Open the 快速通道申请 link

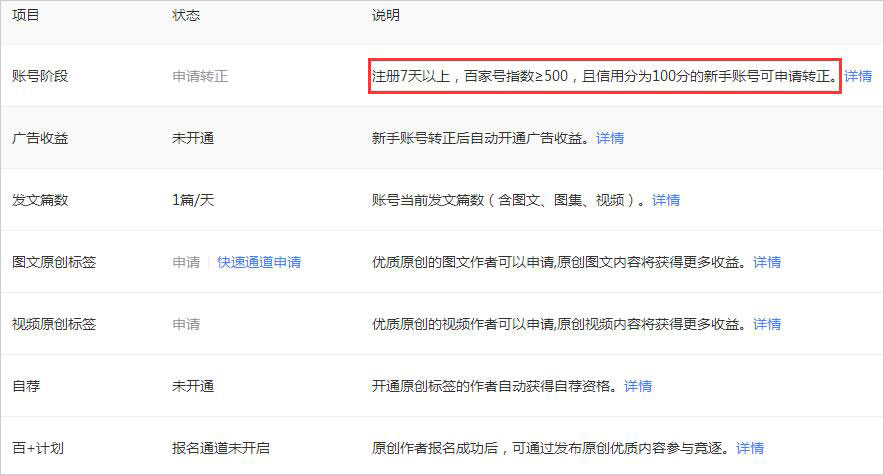[x=259, y=262]
